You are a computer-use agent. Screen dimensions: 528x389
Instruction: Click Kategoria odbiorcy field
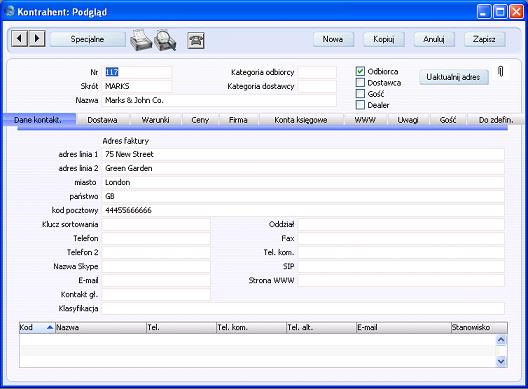pos(317,72)
